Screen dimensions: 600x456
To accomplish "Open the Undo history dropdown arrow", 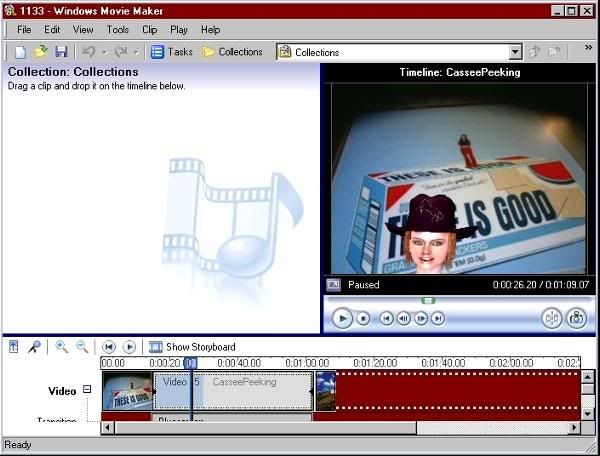I will click(104, 52).
